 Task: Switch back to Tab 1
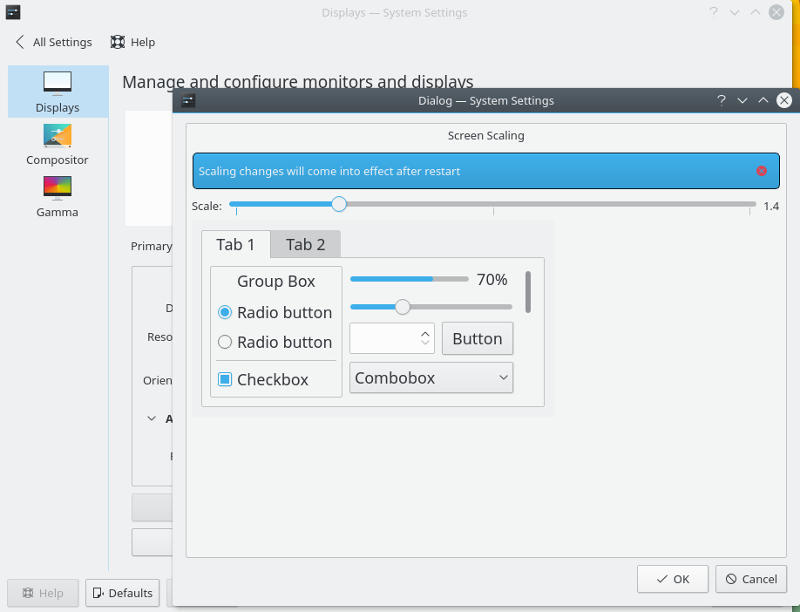pyautogui.click(x=235, y=243)
